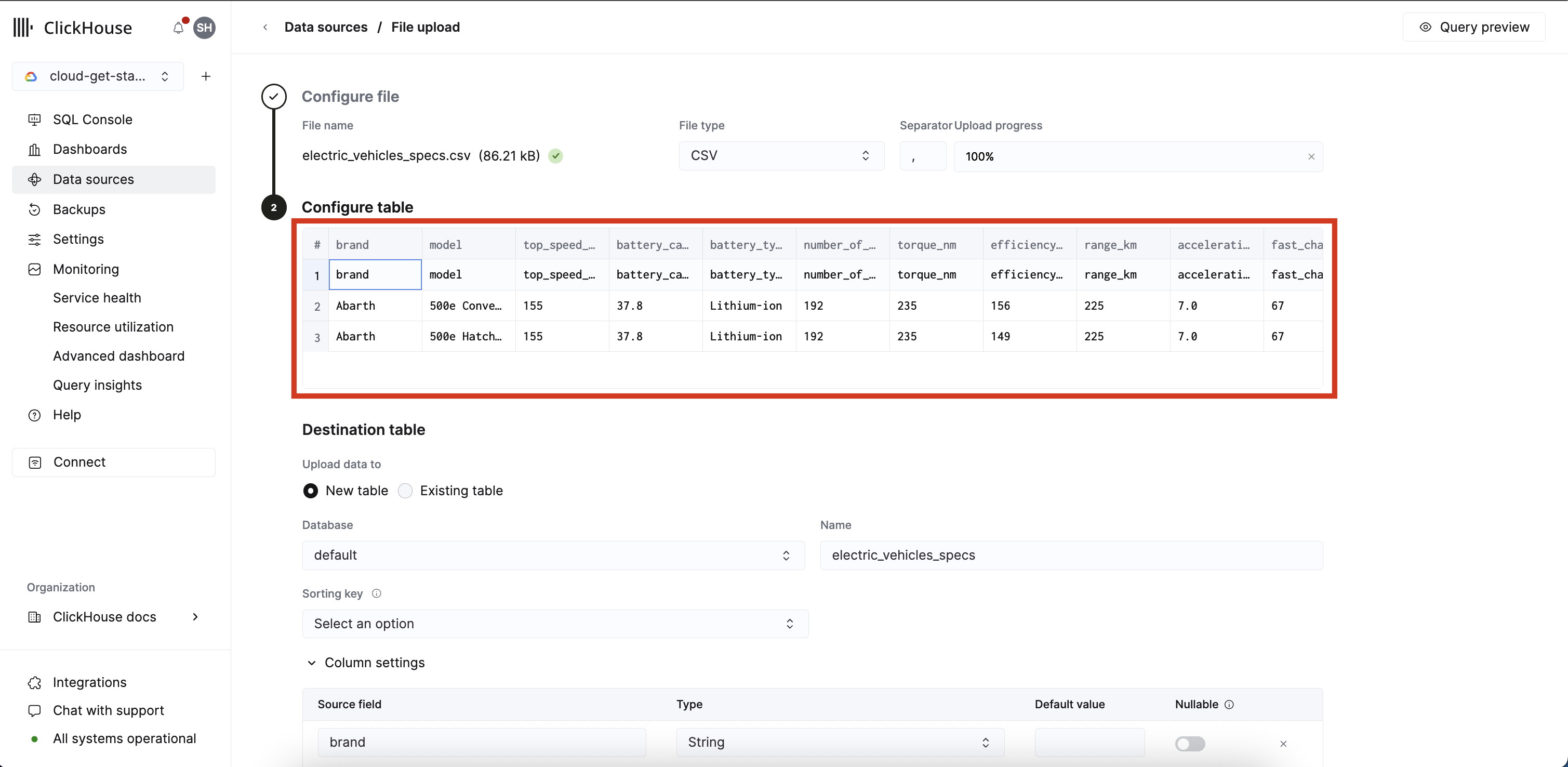
Task: Open the File type CSV dropdown
Action: coord(781,156)
